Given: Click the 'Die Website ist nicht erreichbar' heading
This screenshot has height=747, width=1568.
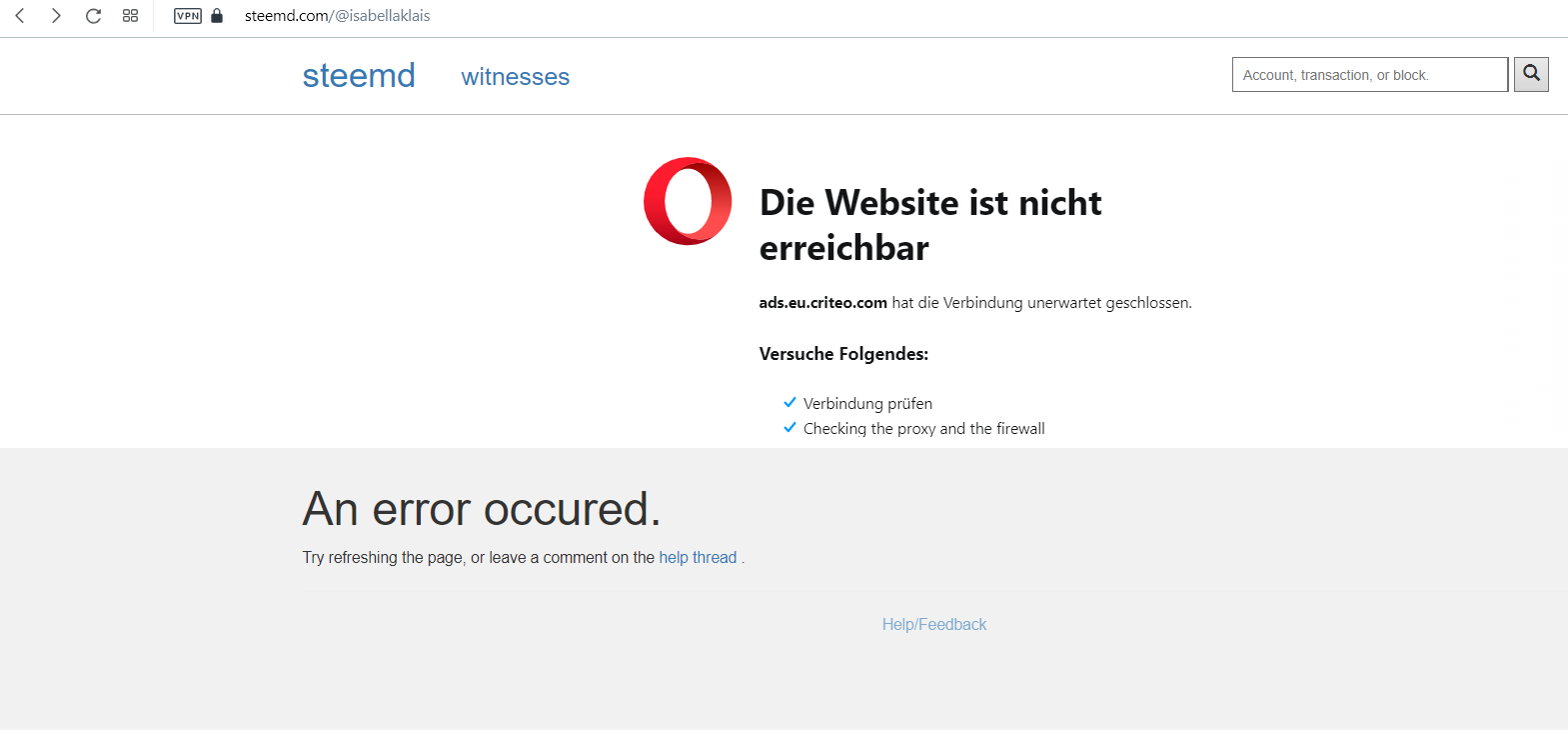Looking at the screenshot, I should click(930, 225).
